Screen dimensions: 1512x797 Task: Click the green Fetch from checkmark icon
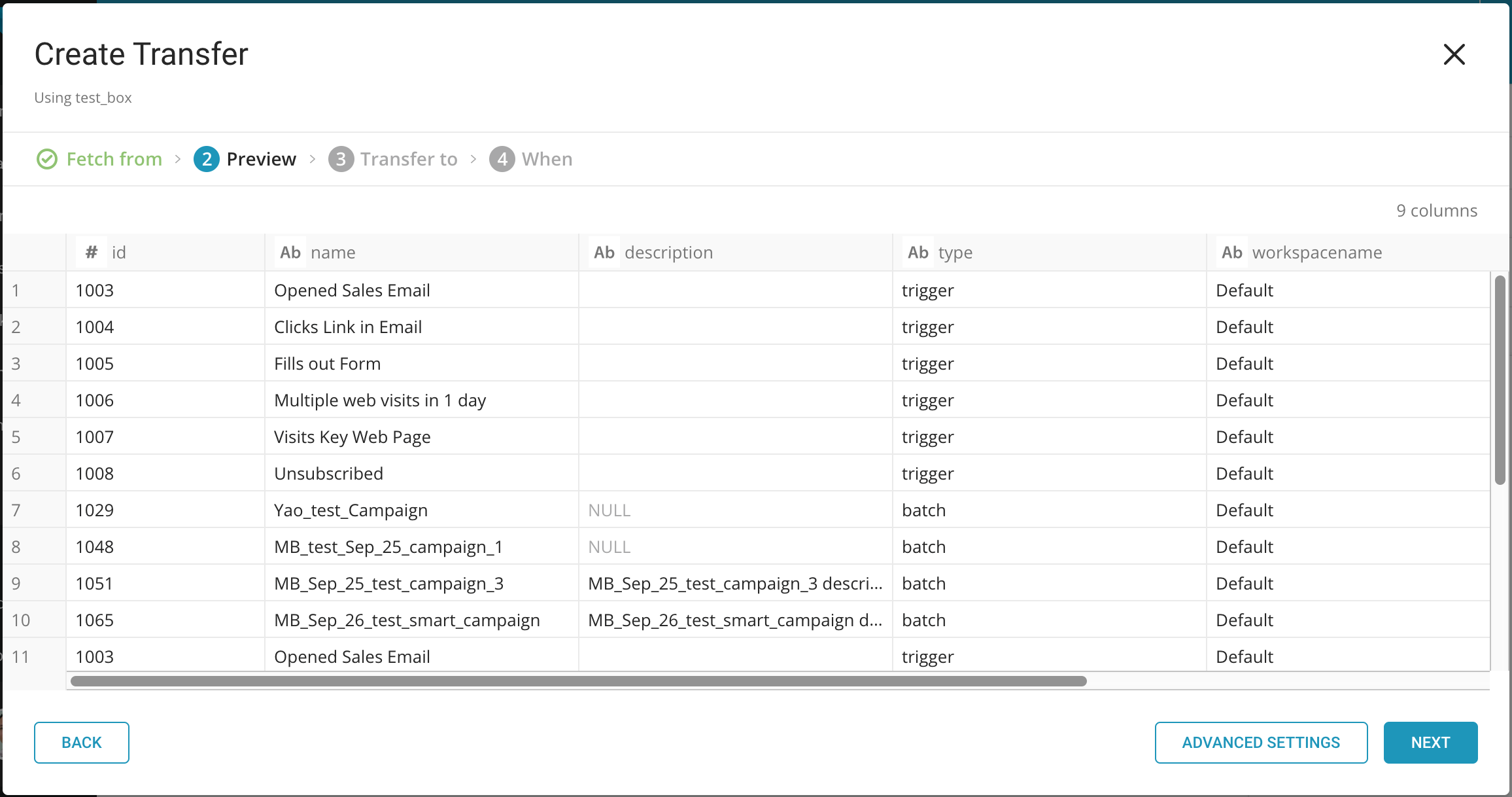pos(47,159)
